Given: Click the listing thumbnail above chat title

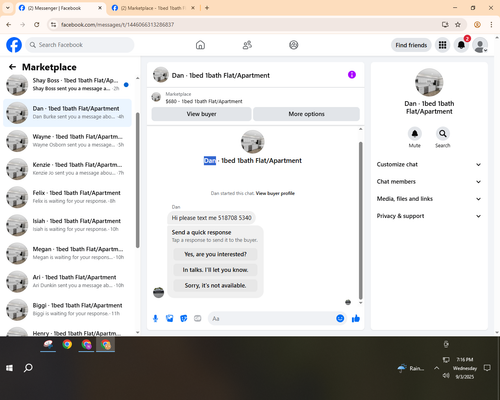Looking at the screenshot, I should coord(253,142).
